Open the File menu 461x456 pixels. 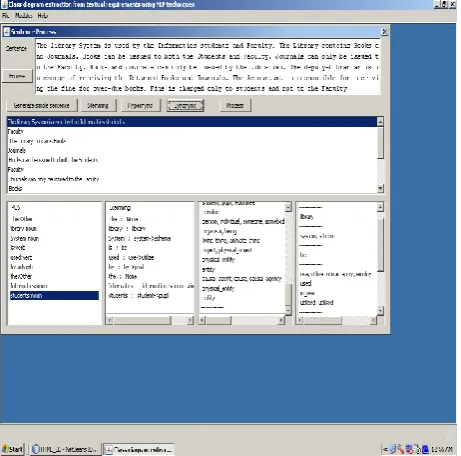(x=5, y=16)
